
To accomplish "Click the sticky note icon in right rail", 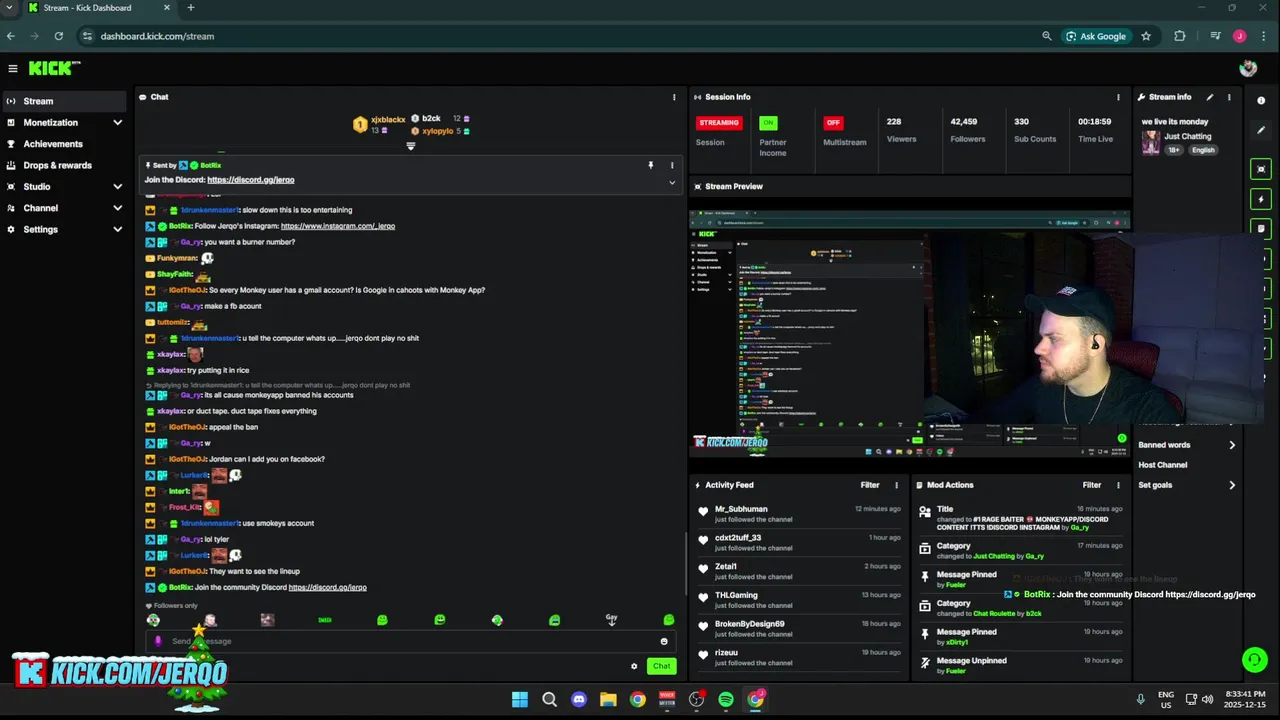I will point(1261,228).
